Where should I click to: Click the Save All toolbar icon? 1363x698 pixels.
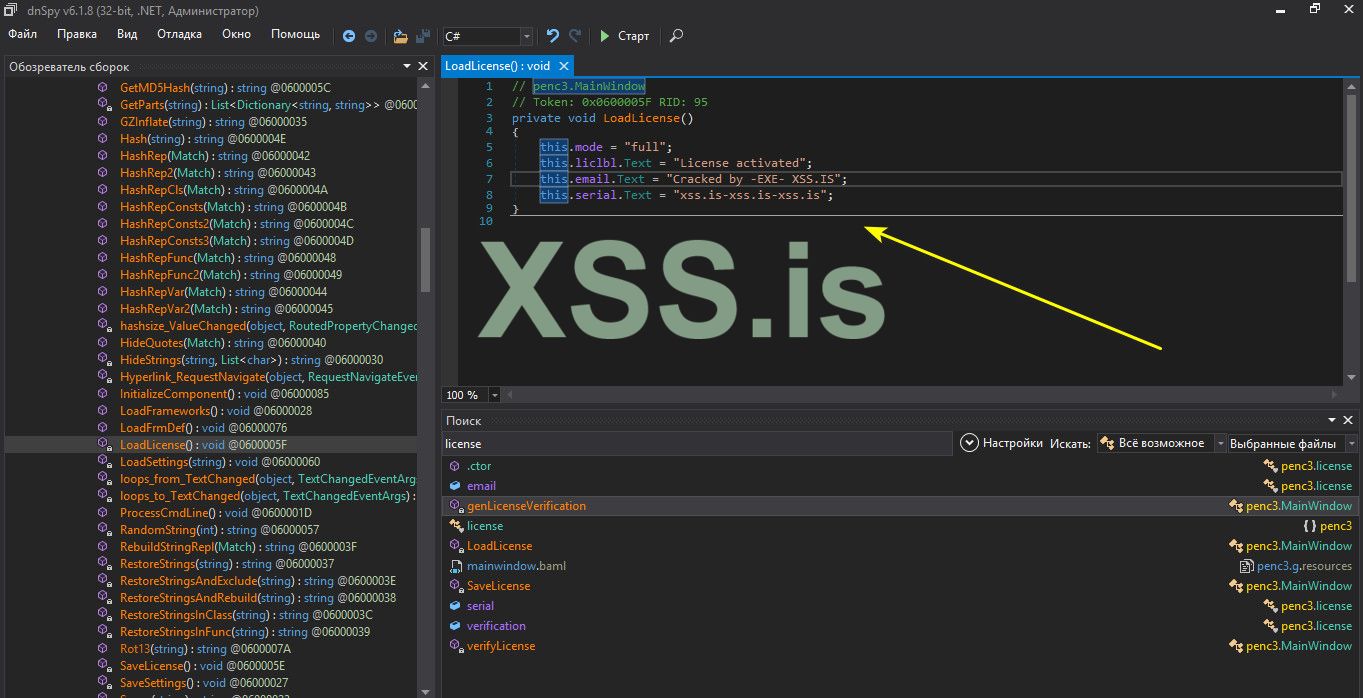click(423, 36)
